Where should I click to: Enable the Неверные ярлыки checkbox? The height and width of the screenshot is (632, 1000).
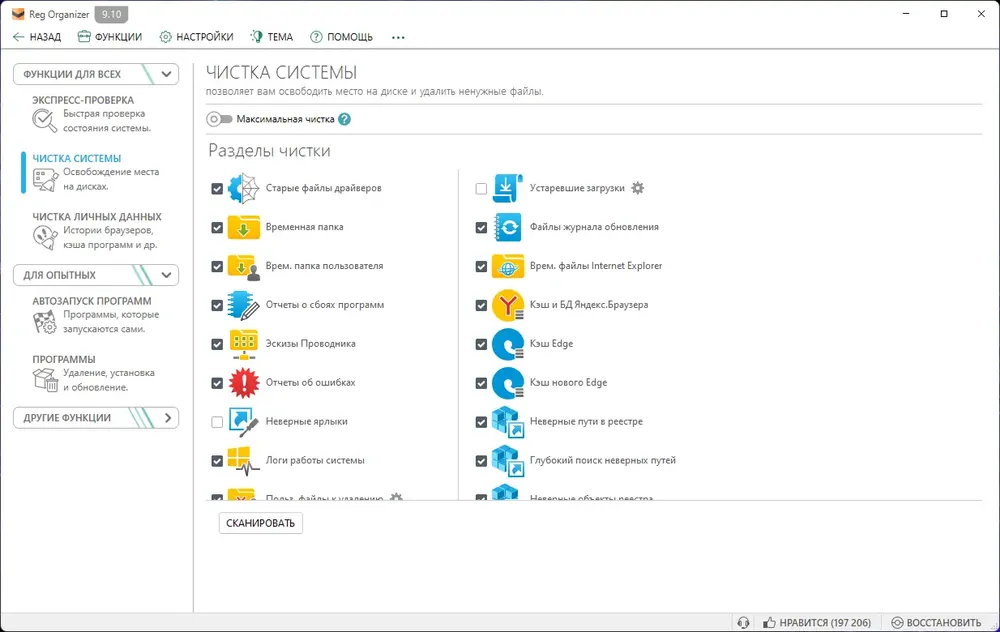[217, 422]
